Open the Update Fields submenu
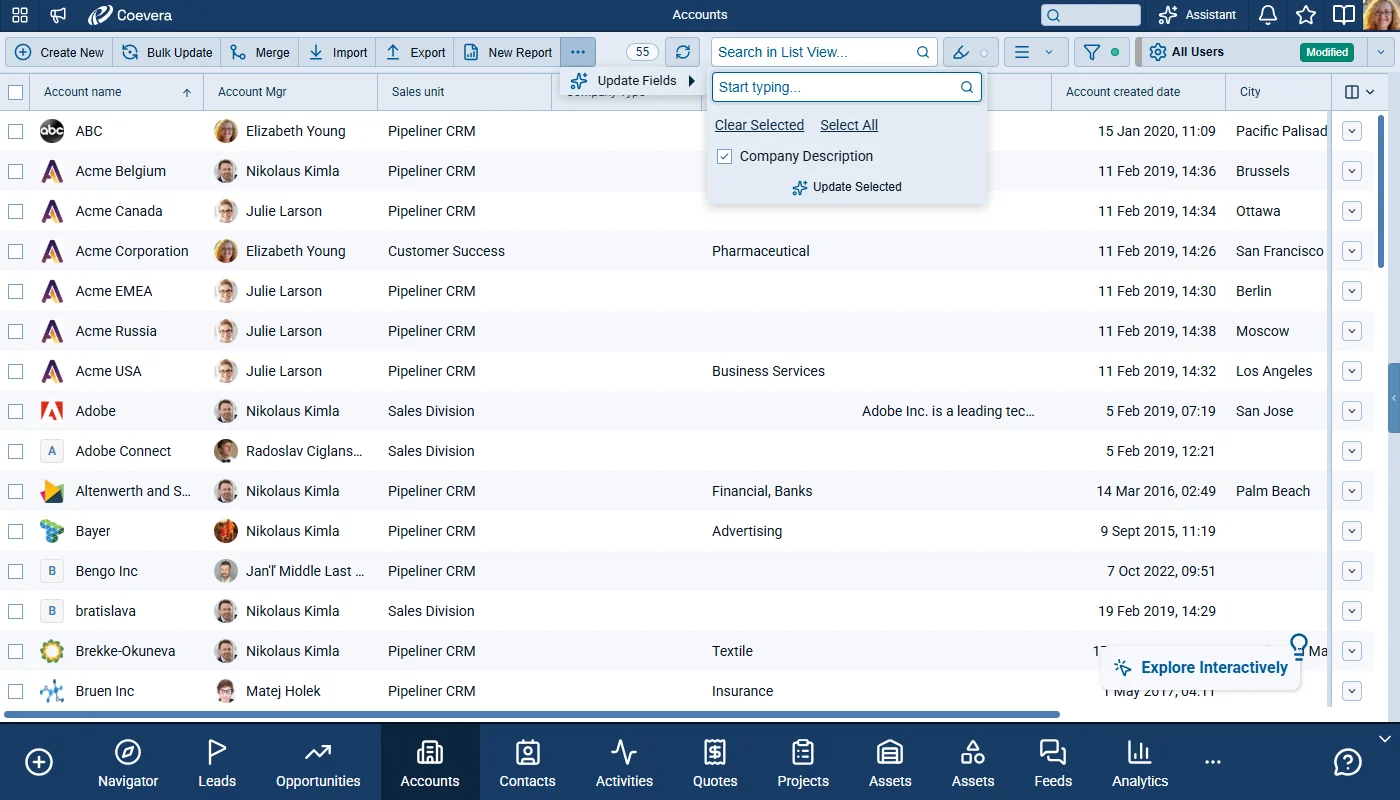The width and height of the screenshot is (1400, 800). (x=632, y=81)
